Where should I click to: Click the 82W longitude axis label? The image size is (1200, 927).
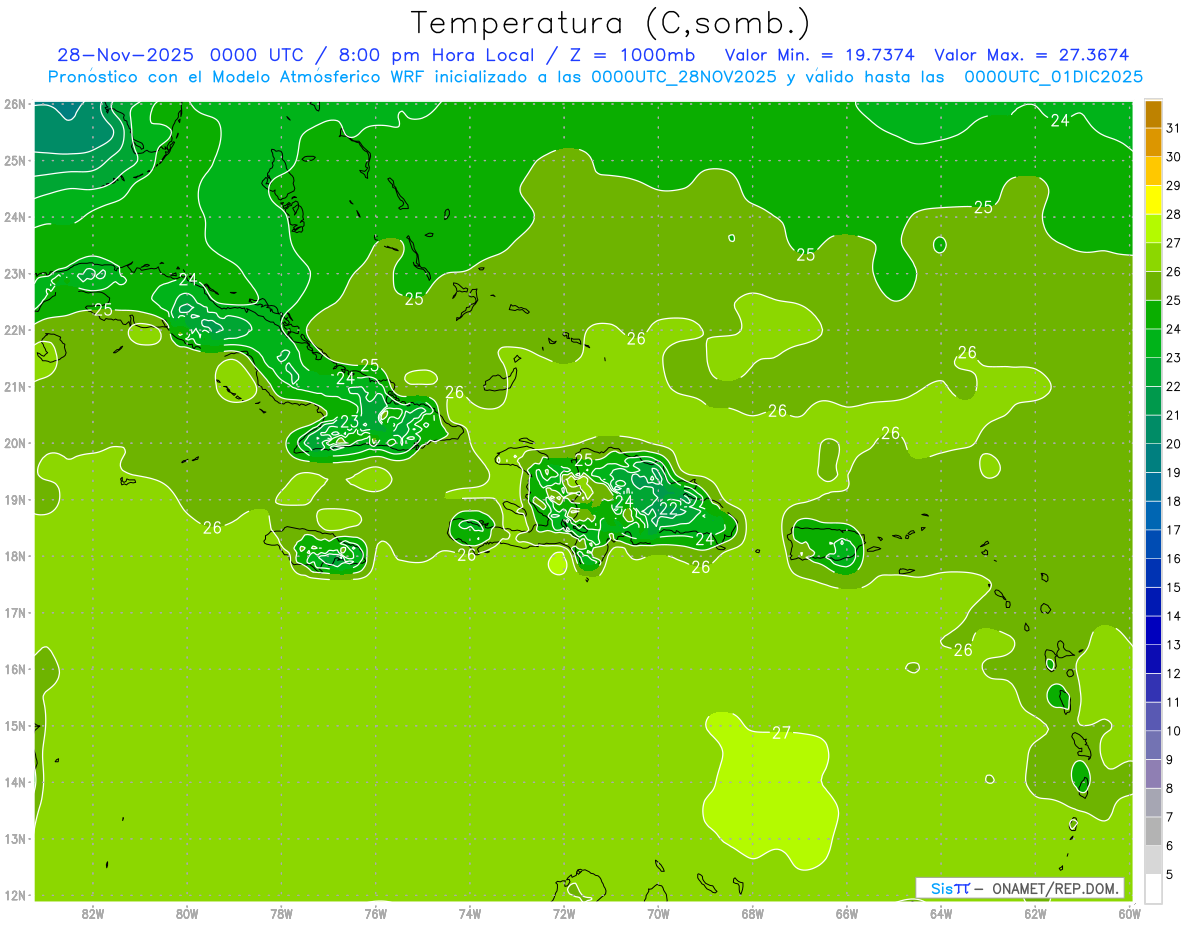tap(93, 912)
